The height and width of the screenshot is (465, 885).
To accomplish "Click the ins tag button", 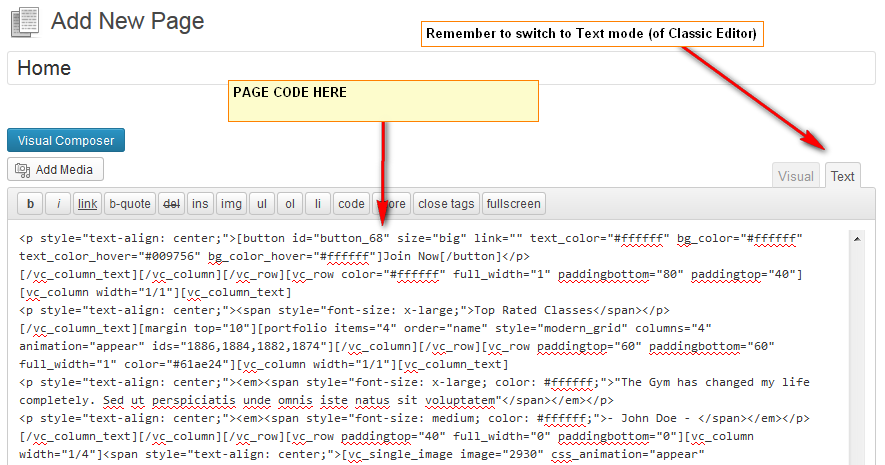I will tap(200, 204).
